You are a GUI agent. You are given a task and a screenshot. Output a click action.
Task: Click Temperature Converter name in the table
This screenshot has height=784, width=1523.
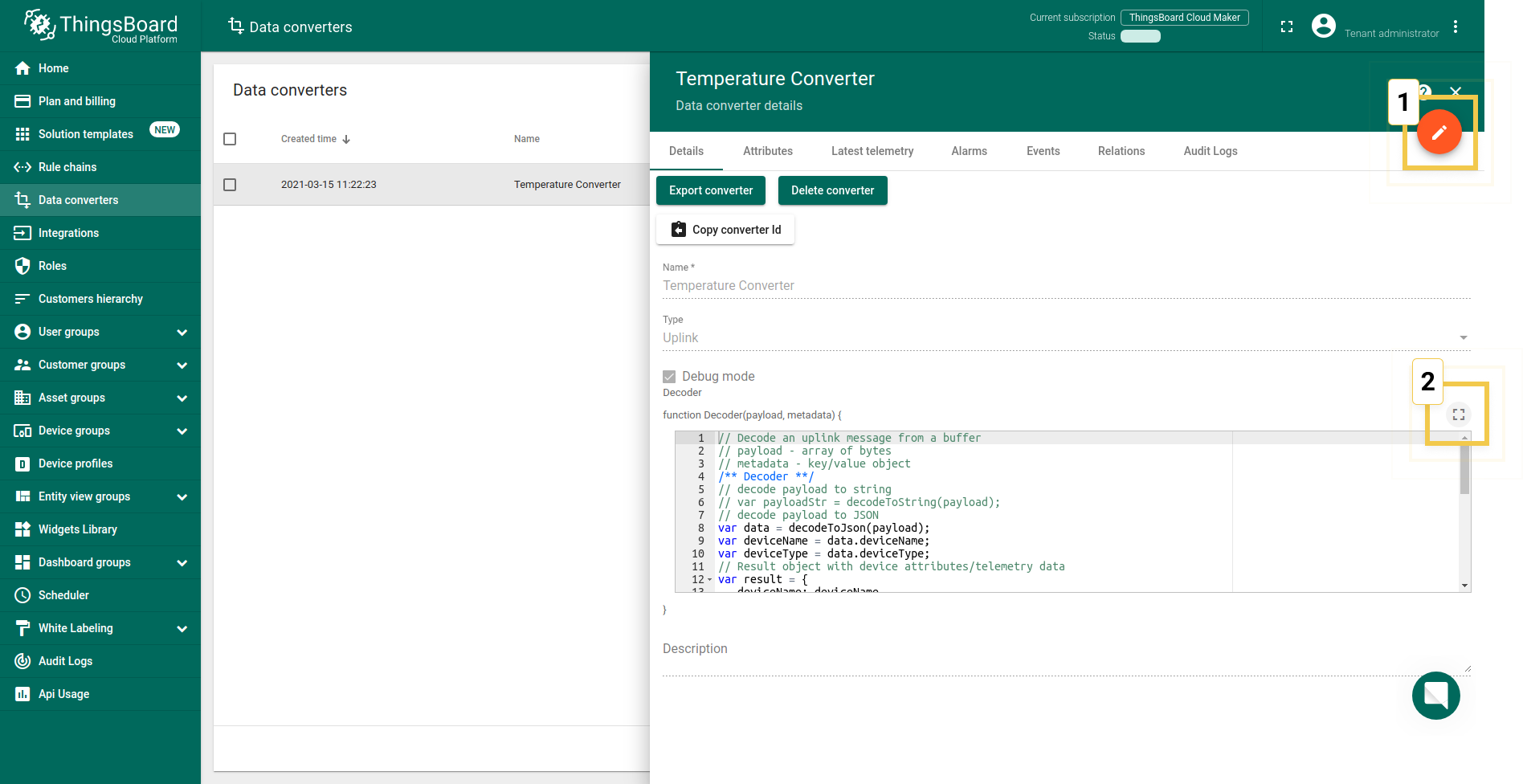tap(567, 185)
